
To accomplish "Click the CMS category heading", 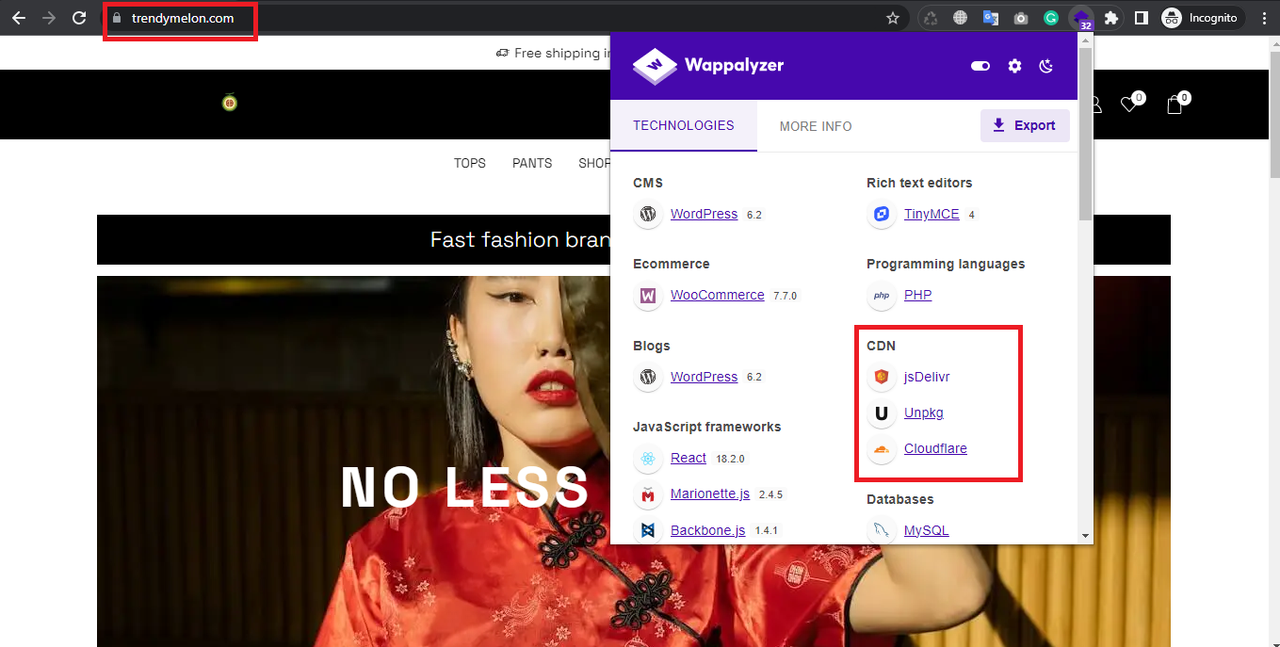I will 648,183.
